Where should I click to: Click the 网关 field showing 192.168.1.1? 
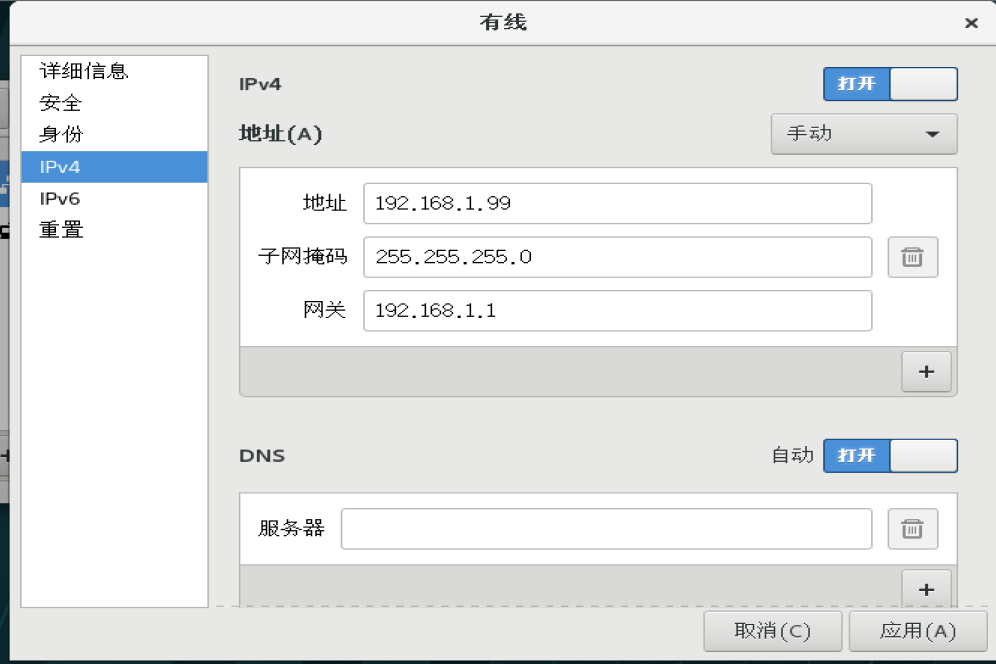(x=617, y=311)
